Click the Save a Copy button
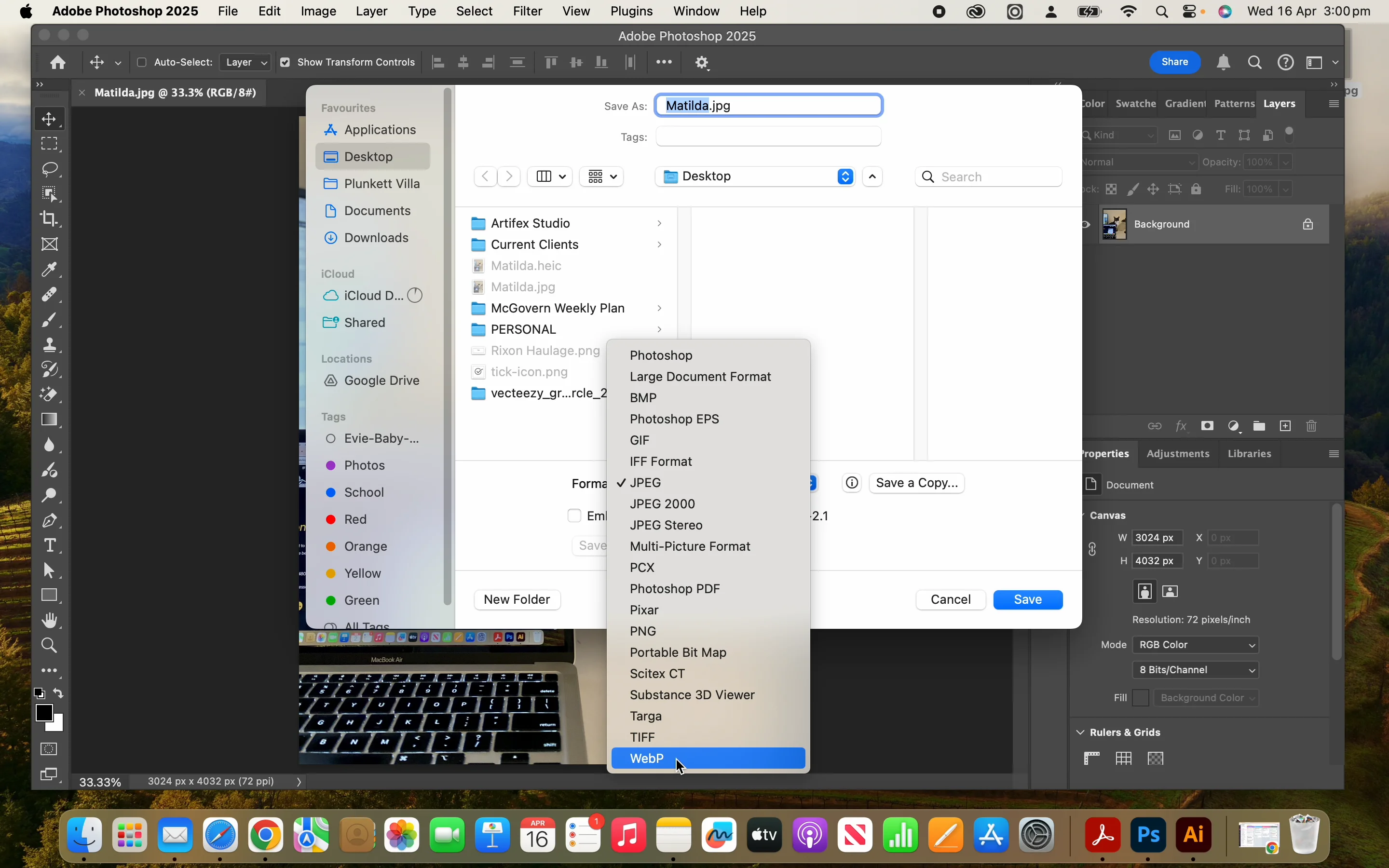1389x868 pixels. click(917, 483)
